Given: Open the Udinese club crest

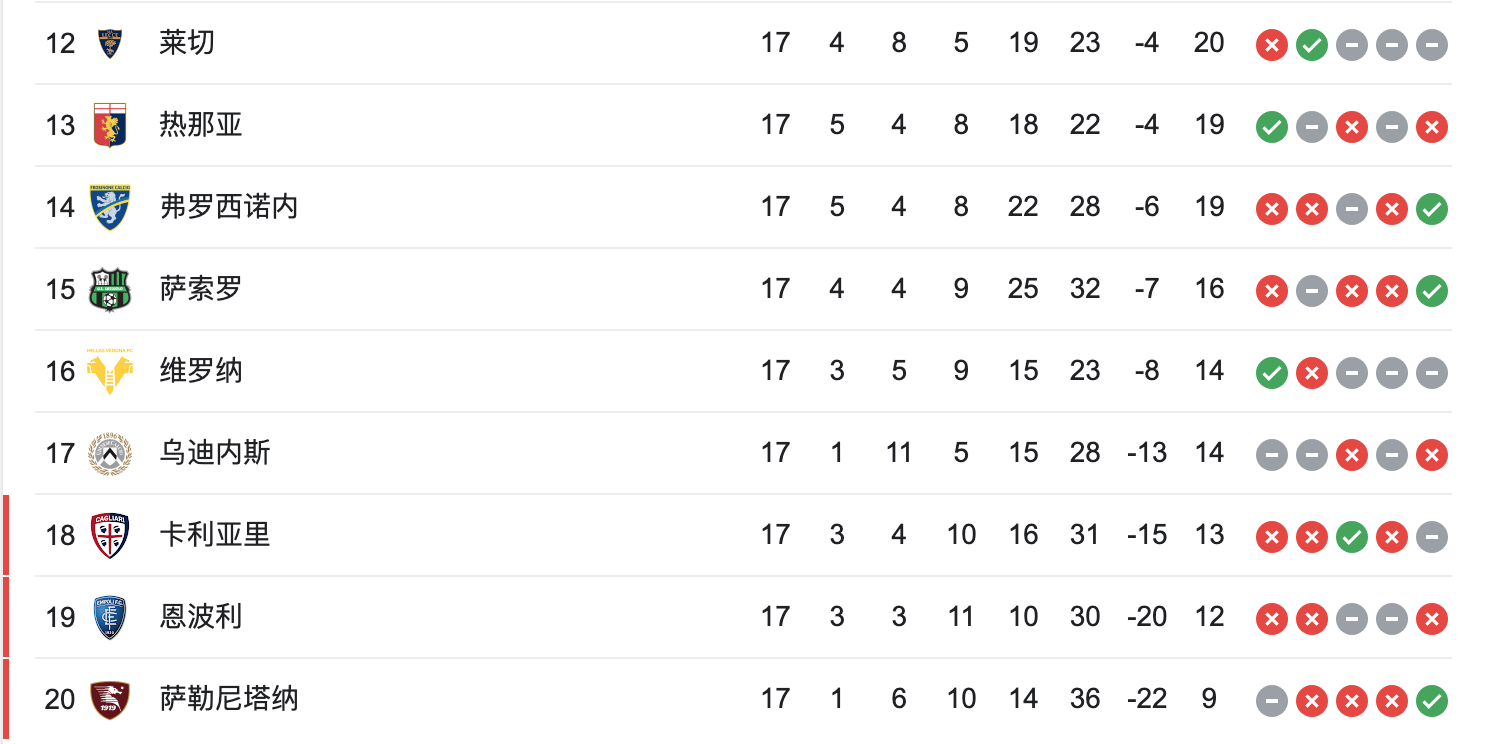Looking at the screenshot, I should (110, 453).
